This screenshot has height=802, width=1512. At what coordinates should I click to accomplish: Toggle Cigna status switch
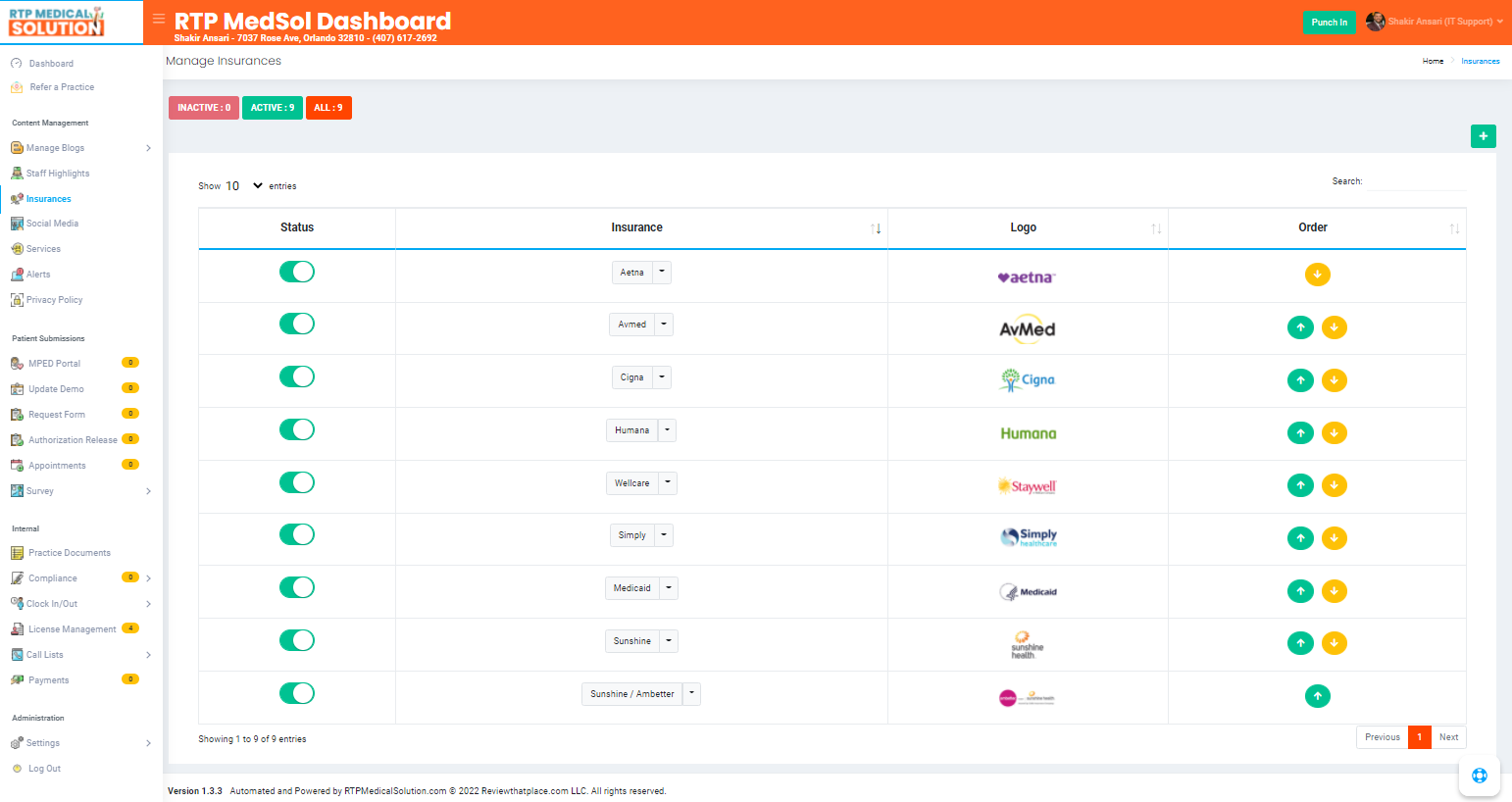coord(297,376)
